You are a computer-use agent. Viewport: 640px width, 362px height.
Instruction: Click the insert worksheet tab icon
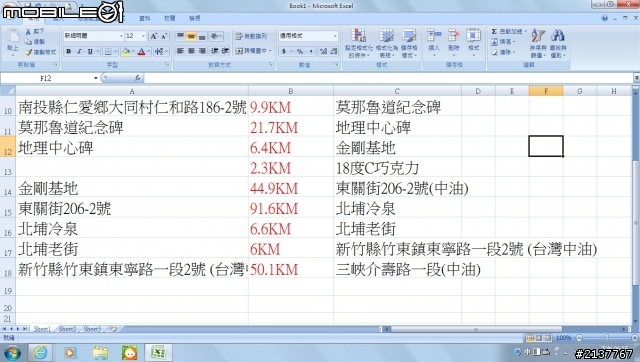(113, 329)
